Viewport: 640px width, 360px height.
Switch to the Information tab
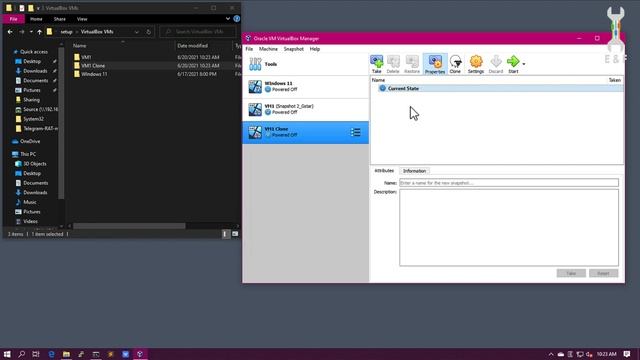tap(414, 171)
